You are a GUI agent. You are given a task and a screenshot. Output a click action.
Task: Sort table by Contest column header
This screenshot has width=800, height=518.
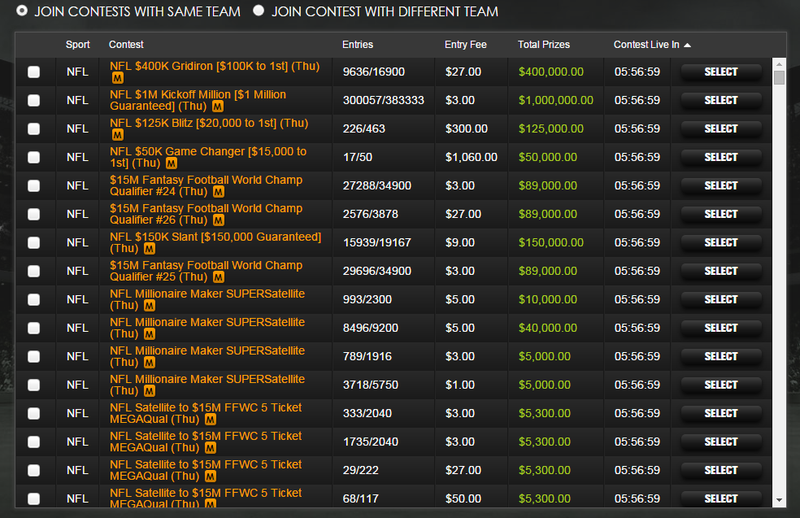(126, 45)
